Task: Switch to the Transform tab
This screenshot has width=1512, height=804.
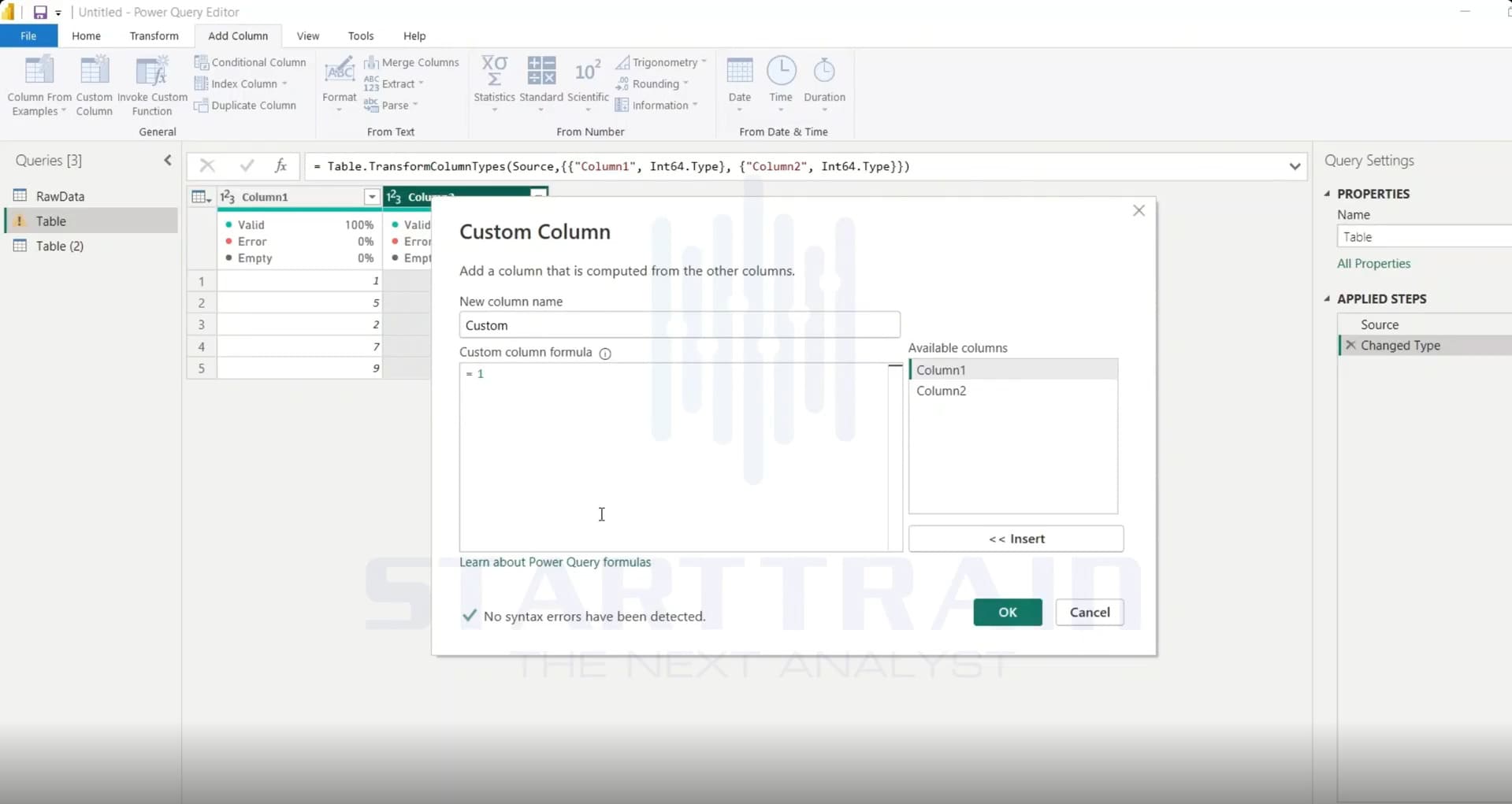Action: point(154,35)
